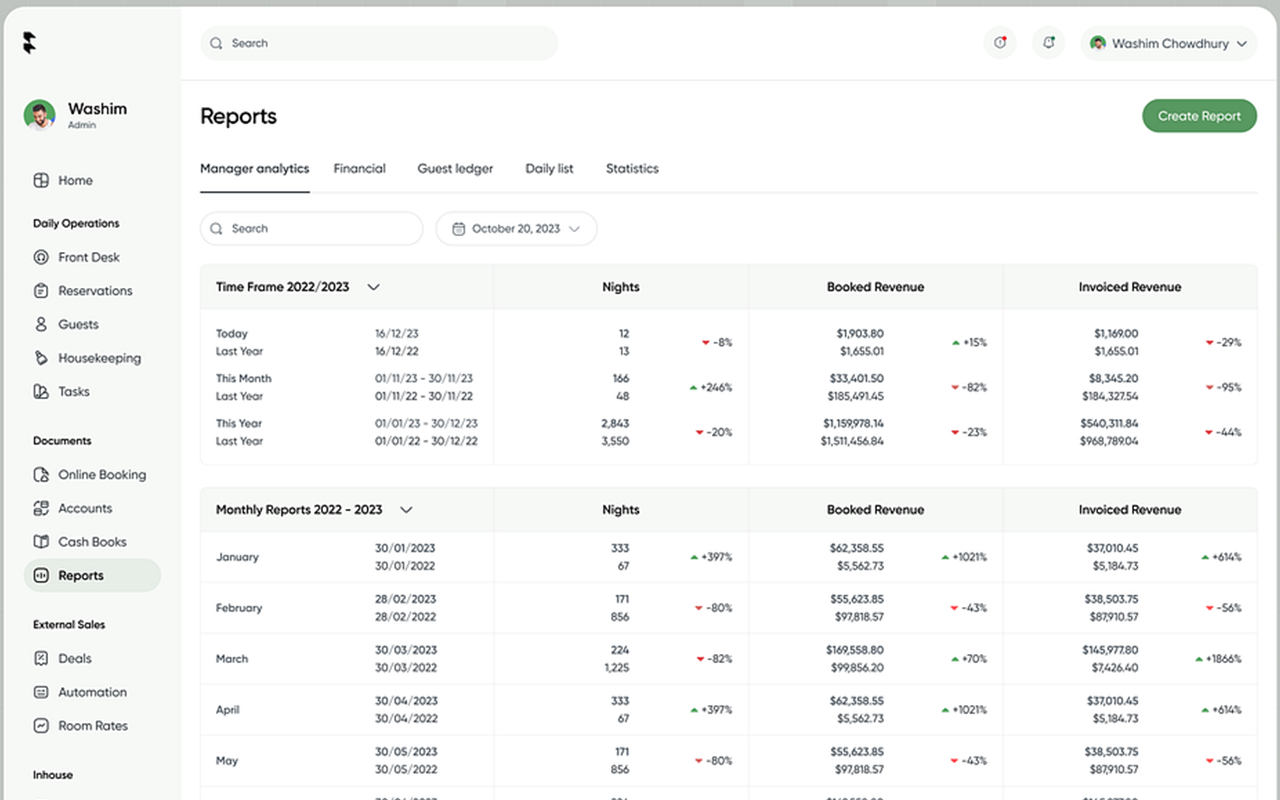Select the Front Desk icon in sidebar
Viewport: 1280px width, 800px height.
(x=40, y=257)
